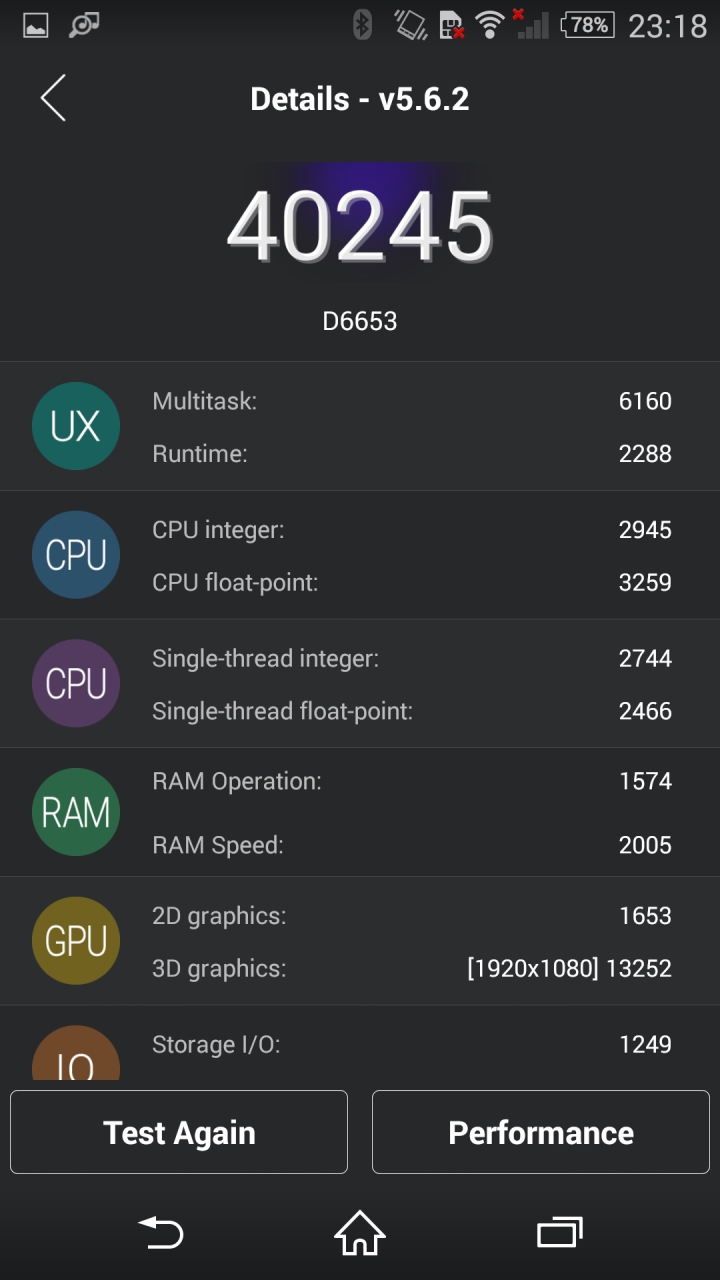Image resolution: width=720 pixels, height=1280 pixels.
Task: Tap the back arrow beside Details
Action: pyautogui.click(x=53, y=98)
